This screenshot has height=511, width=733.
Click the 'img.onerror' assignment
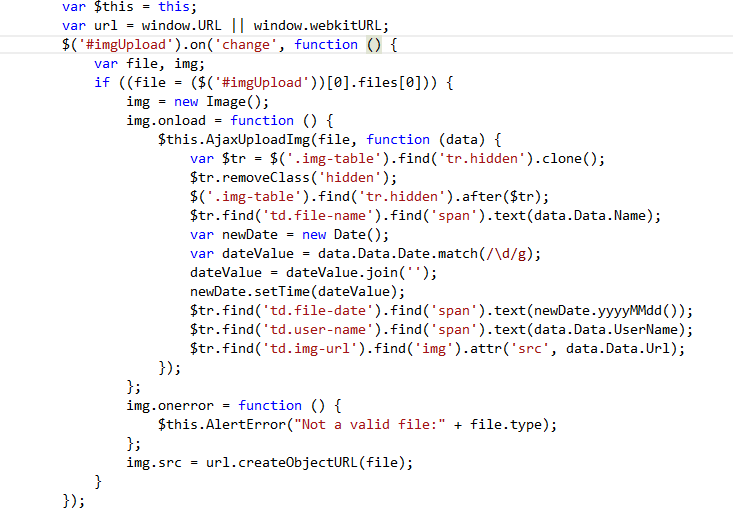click(170, 406)
